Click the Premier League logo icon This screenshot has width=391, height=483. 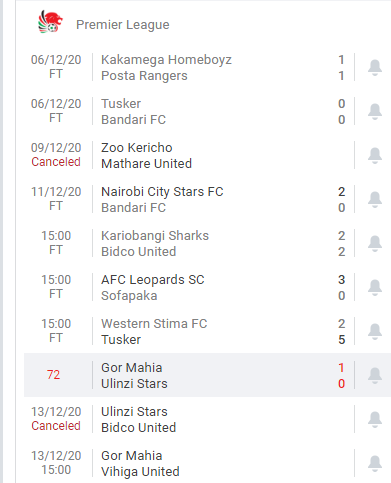click(50, 22)
